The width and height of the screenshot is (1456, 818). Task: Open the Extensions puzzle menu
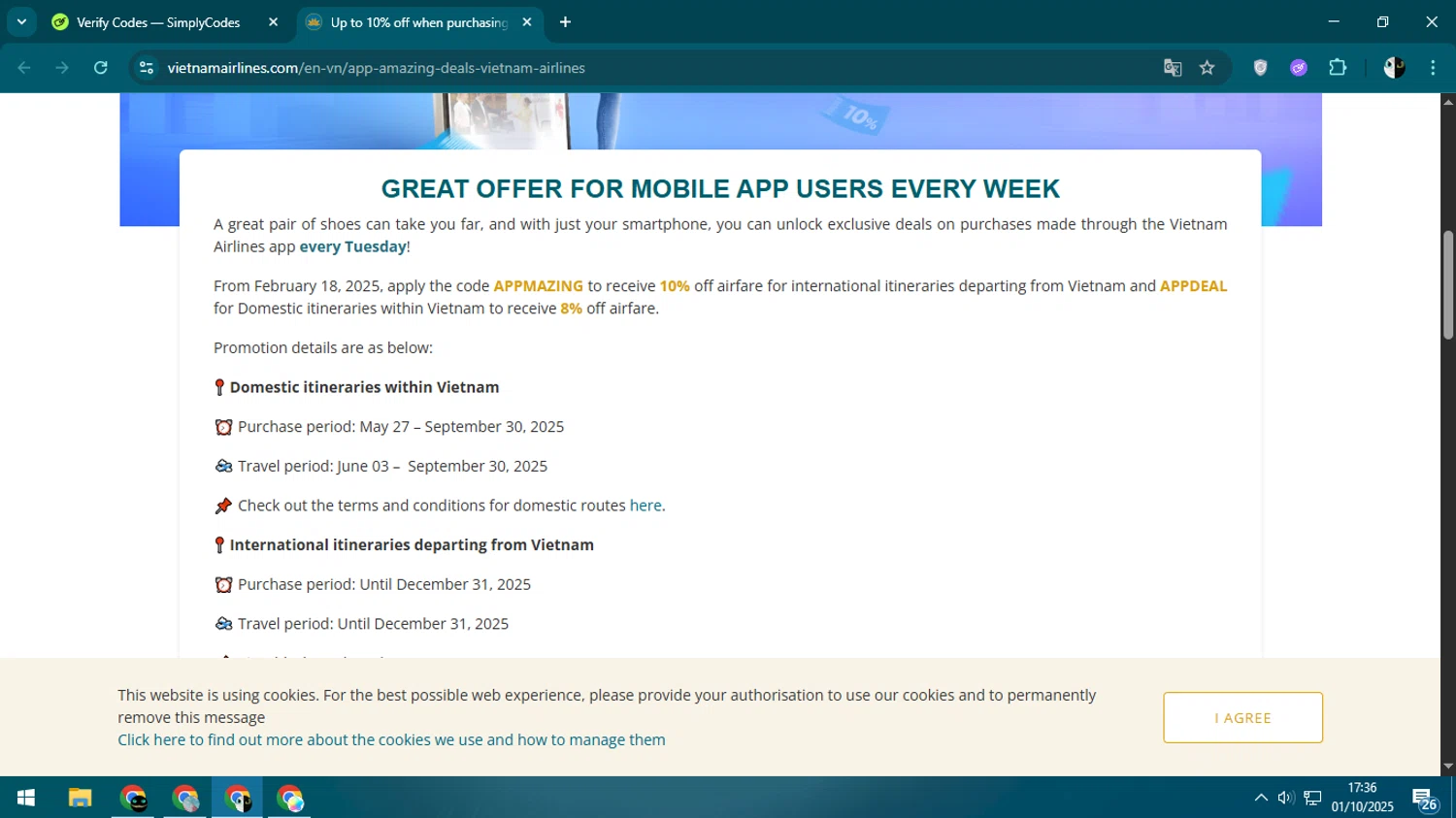[x=1338, y=68]
